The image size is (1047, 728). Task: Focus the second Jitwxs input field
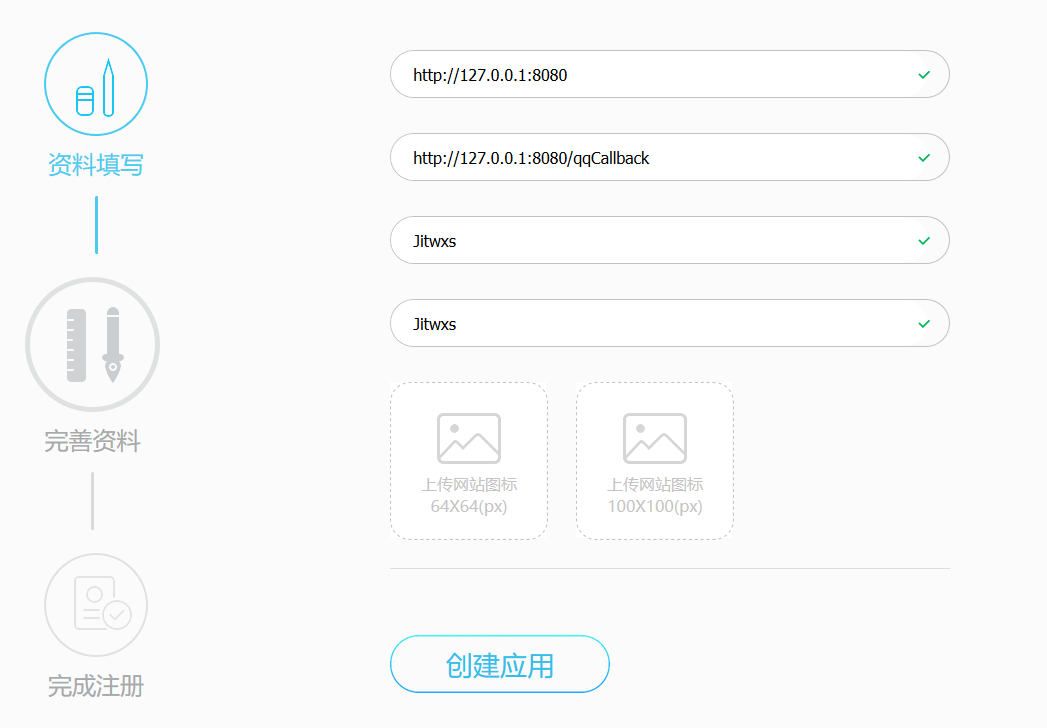click(670, 323)
